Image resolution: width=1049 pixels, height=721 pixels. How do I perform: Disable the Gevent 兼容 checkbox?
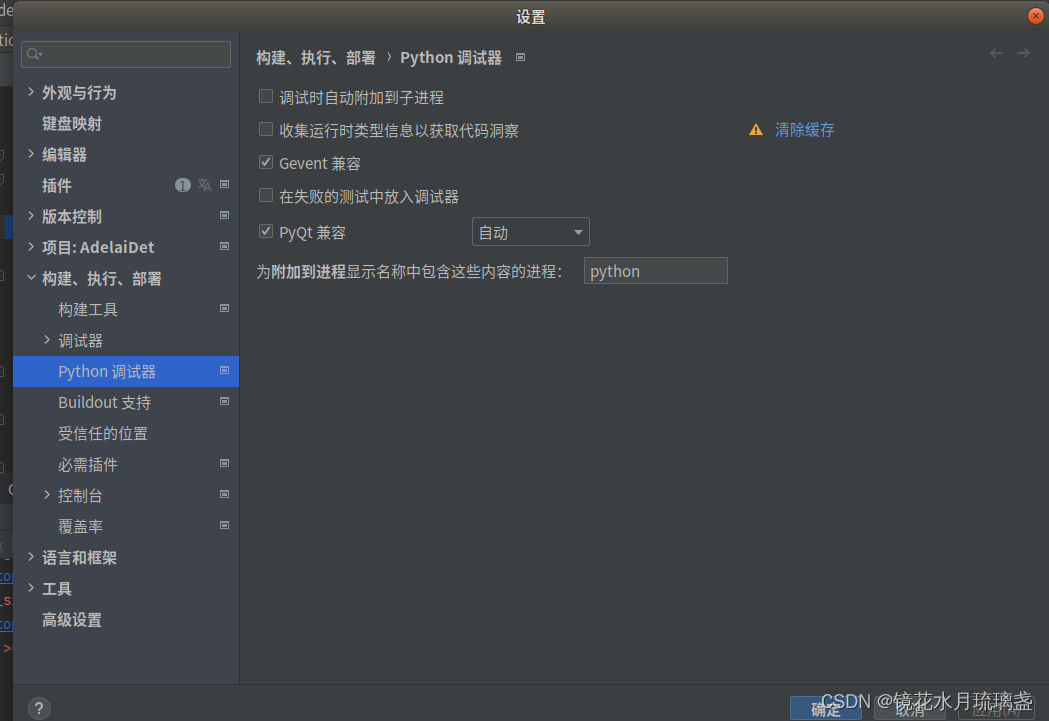tap(266, 162)
